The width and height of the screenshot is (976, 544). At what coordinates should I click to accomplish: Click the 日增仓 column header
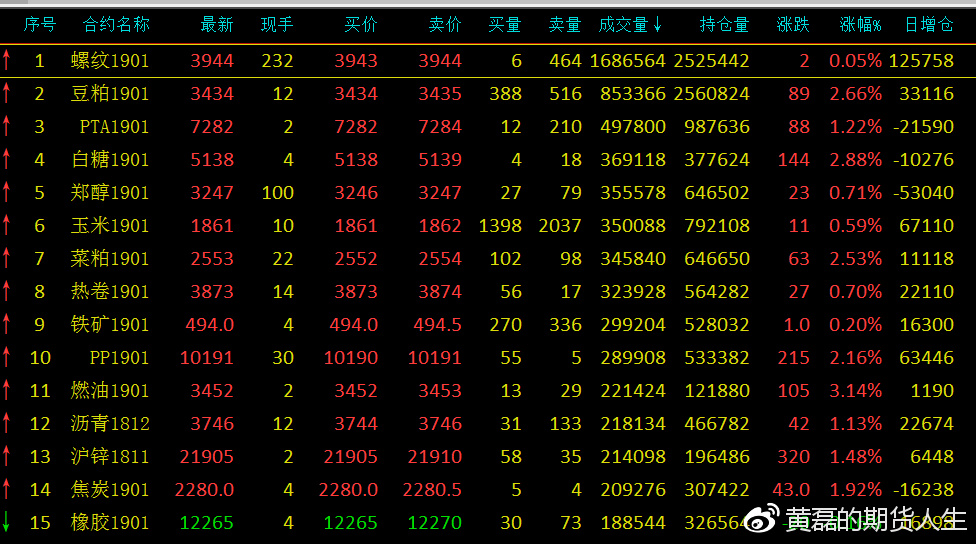[x=929, y=25]
